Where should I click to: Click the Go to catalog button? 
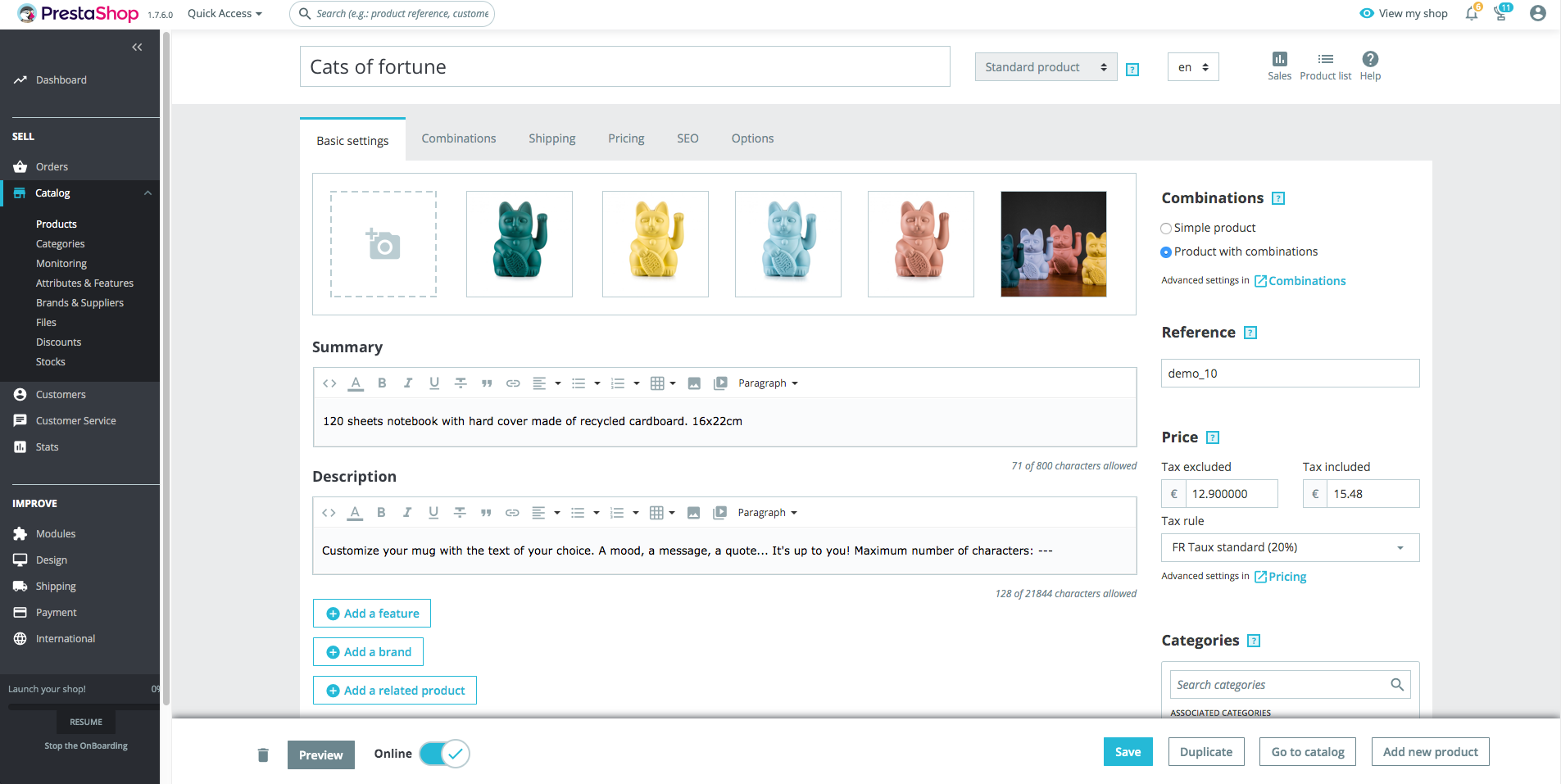pos(1308,752)
